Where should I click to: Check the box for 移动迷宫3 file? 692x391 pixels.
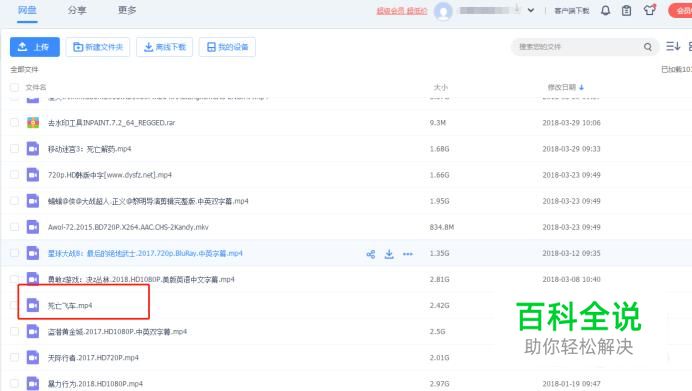point(14,148)
